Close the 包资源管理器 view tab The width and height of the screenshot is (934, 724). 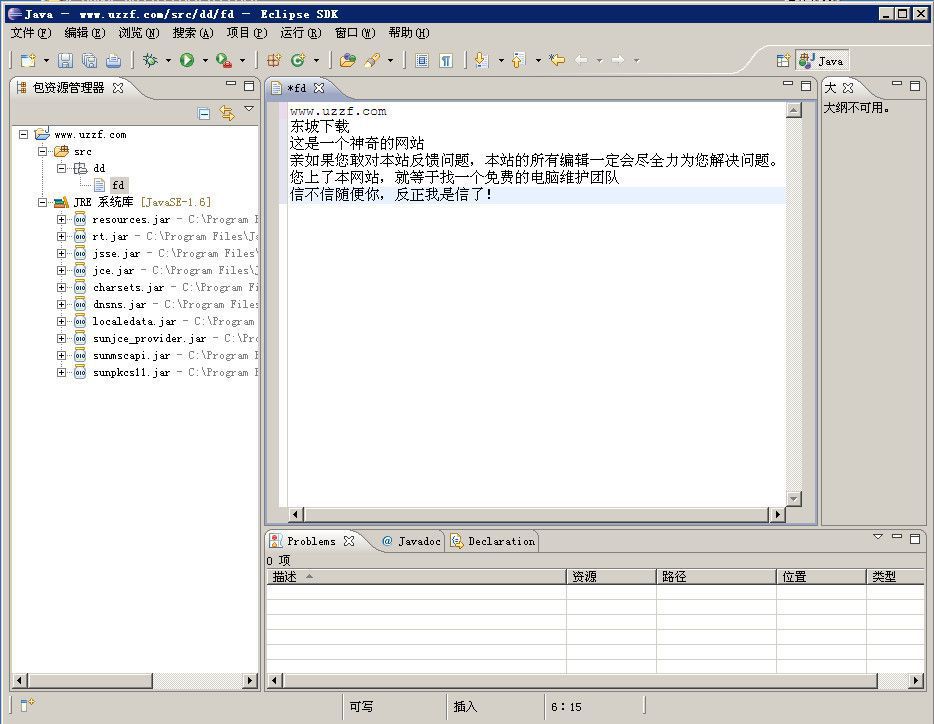click(x=118, y=88)
